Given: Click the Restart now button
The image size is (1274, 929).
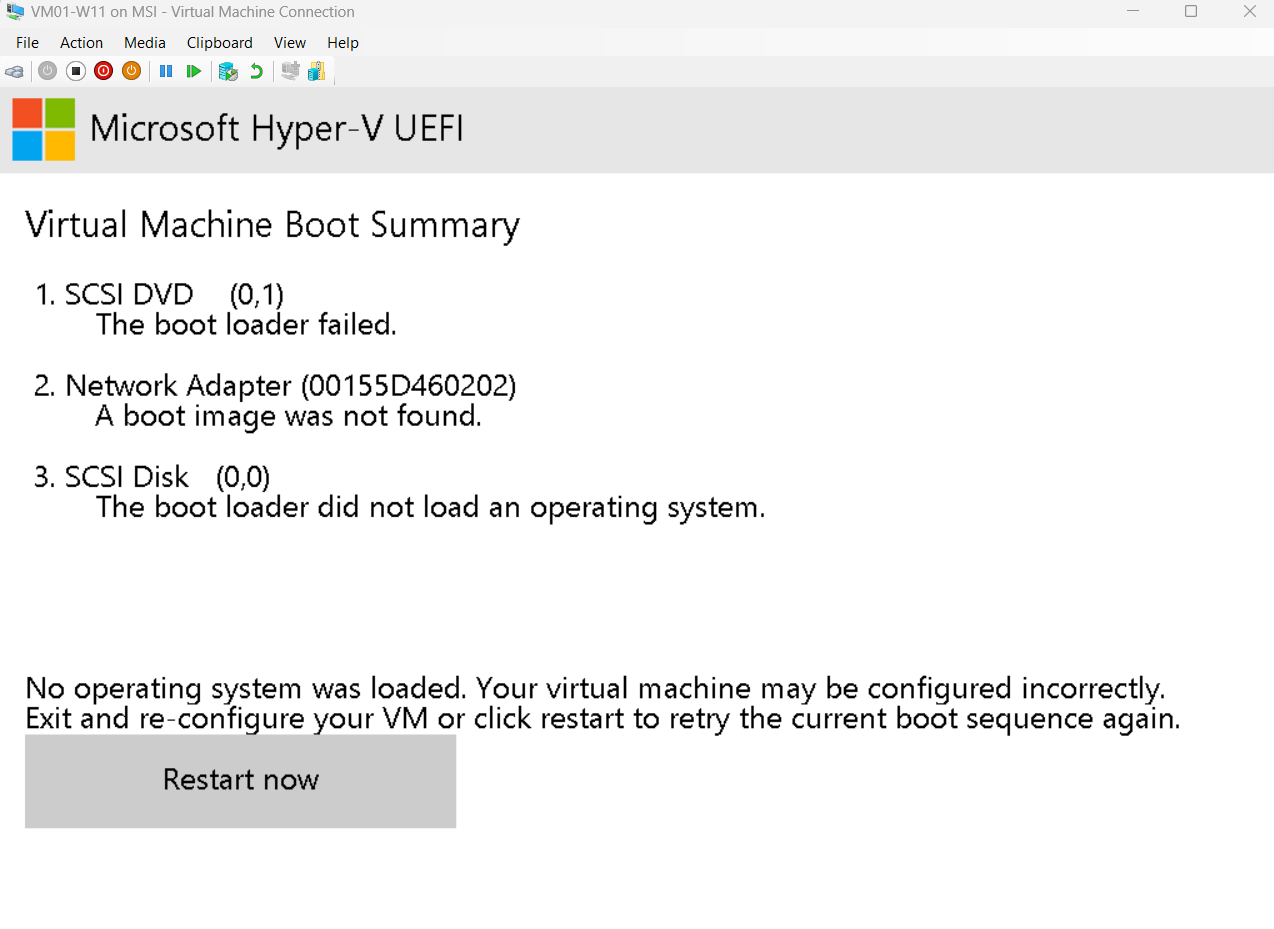Looking at the screenshot, I should tap(240, 781).
